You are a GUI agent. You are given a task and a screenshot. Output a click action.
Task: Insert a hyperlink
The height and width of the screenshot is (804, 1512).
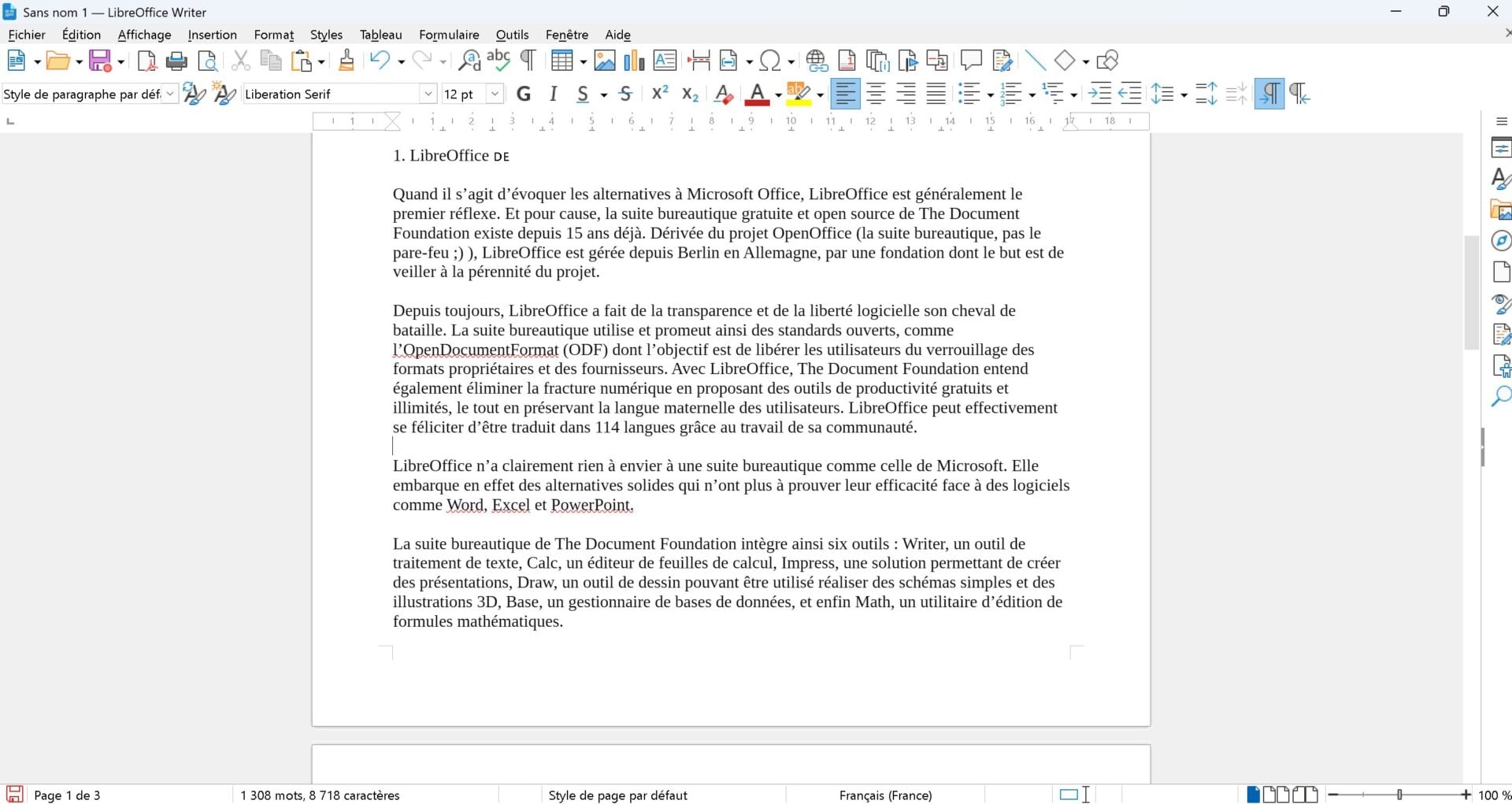pyautogui.click(x=817, y=61)
